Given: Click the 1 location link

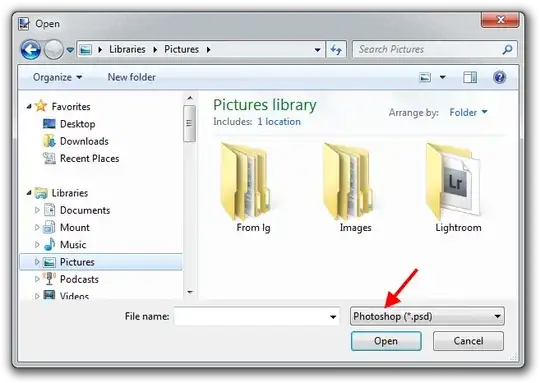Looking at the screenshot, I should pyautogui.click(x=279, y=122).
